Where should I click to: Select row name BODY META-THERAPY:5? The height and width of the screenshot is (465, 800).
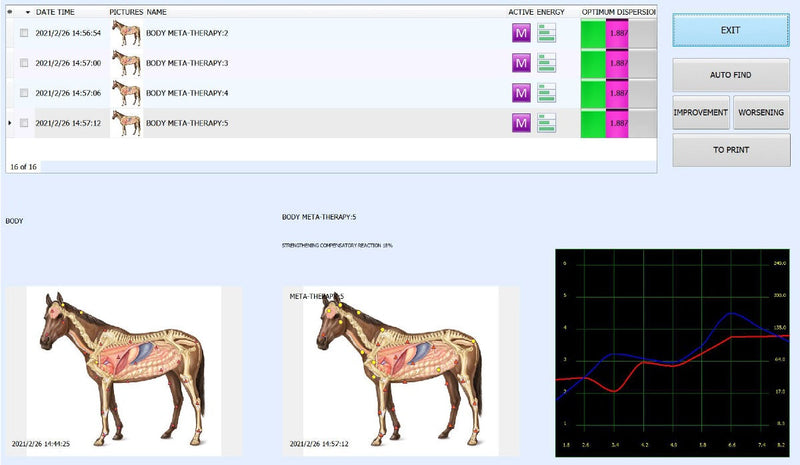[x=187, y=123]
